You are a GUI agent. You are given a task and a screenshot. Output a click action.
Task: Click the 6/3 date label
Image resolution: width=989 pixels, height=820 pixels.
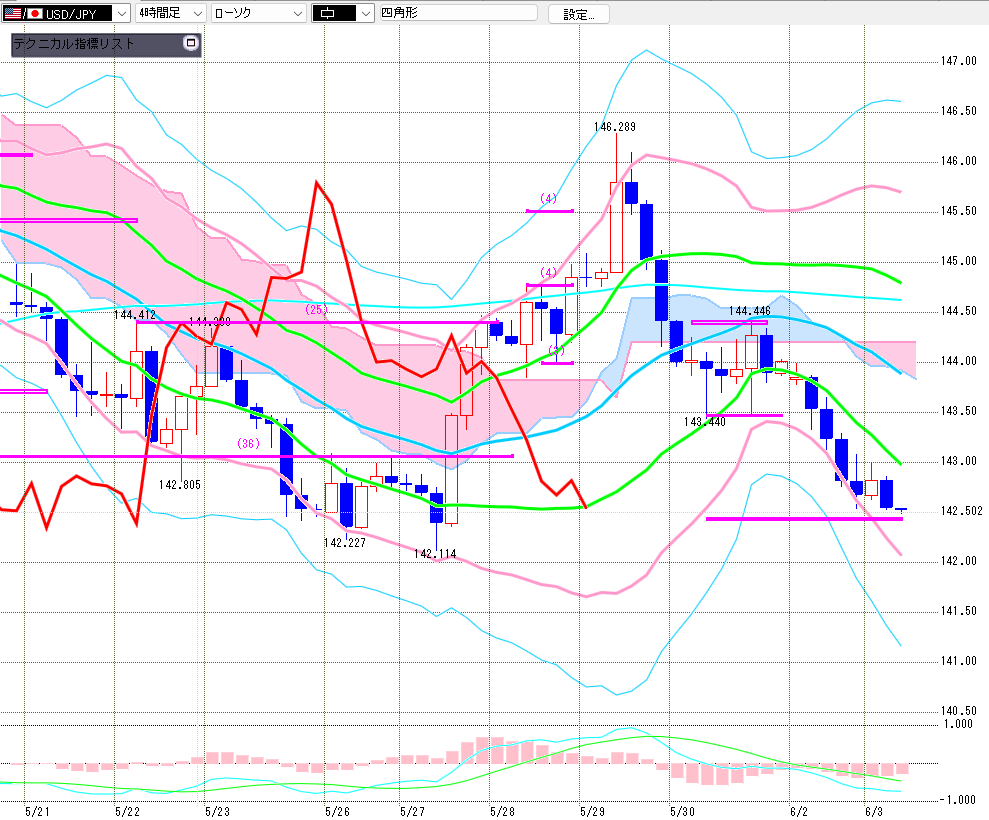click(x=874, y=811)
